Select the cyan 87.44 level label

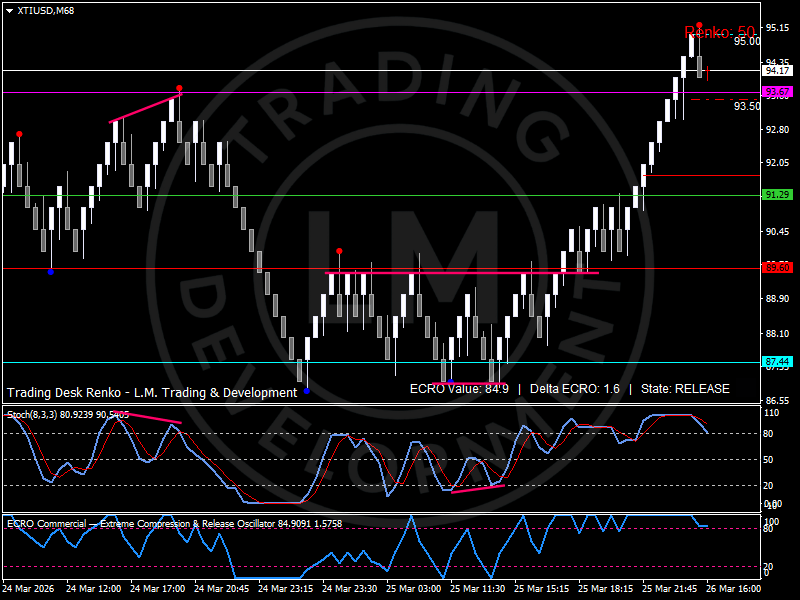777,362
